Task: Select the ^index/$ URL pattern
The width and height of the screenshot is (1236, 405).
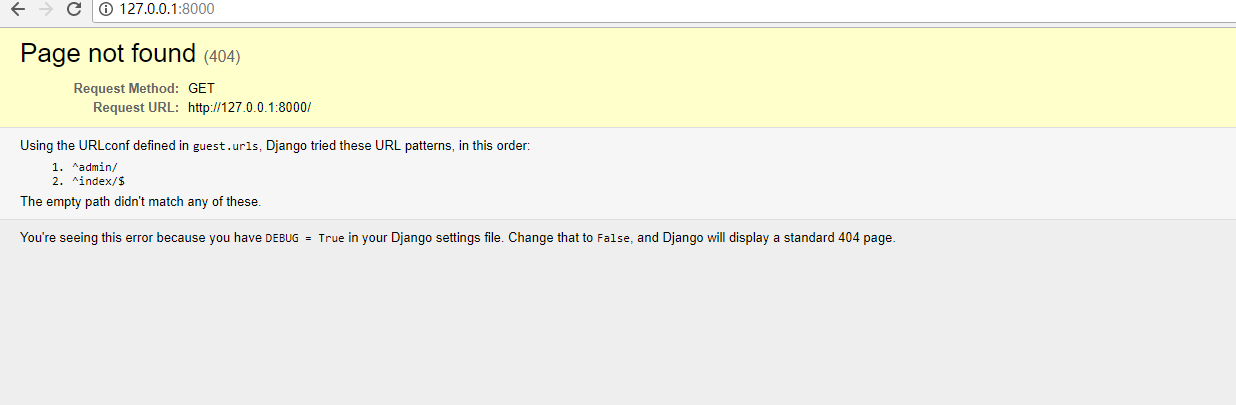Action: coord(97,181)
